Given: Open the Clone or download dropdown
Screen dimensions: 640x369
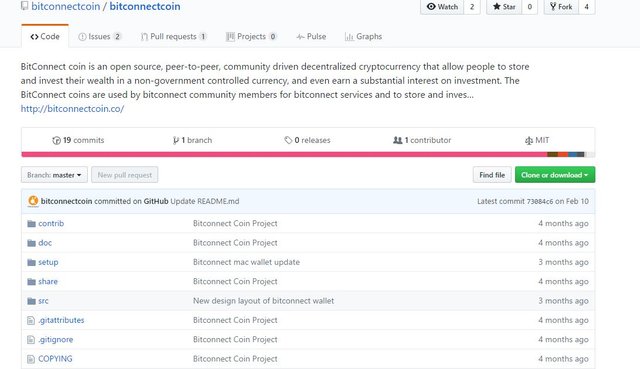Looking at the screenshot, I should (x=555, y=175).
